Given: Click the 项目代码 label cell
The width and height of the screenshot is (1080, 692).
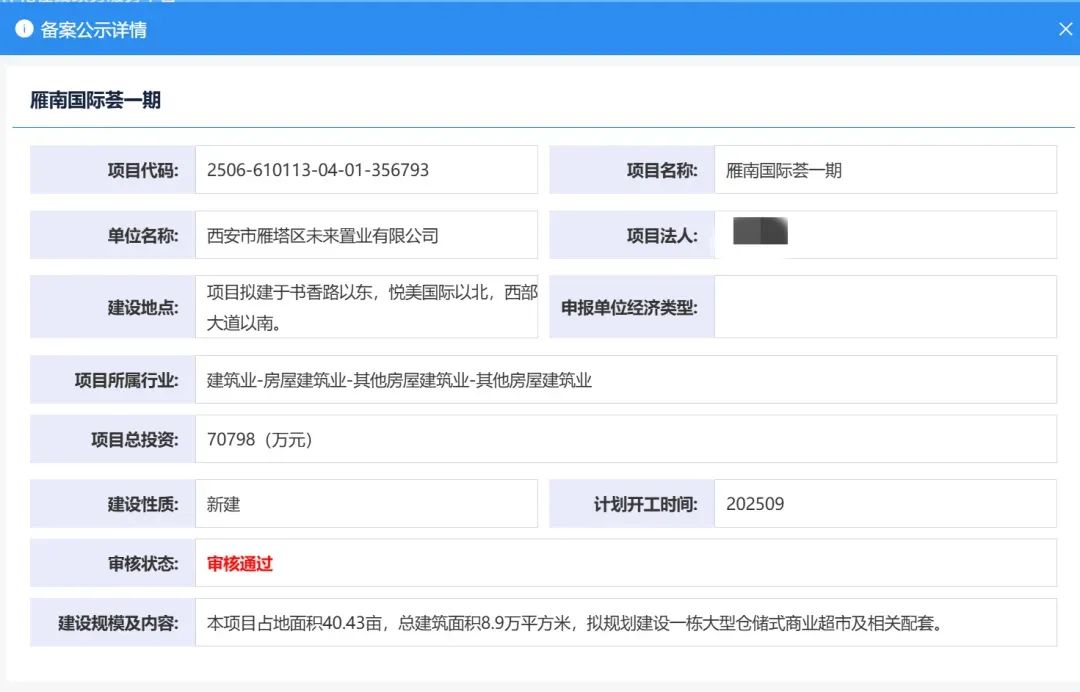Looking at the screenshot, I should (x=113, y=170).
